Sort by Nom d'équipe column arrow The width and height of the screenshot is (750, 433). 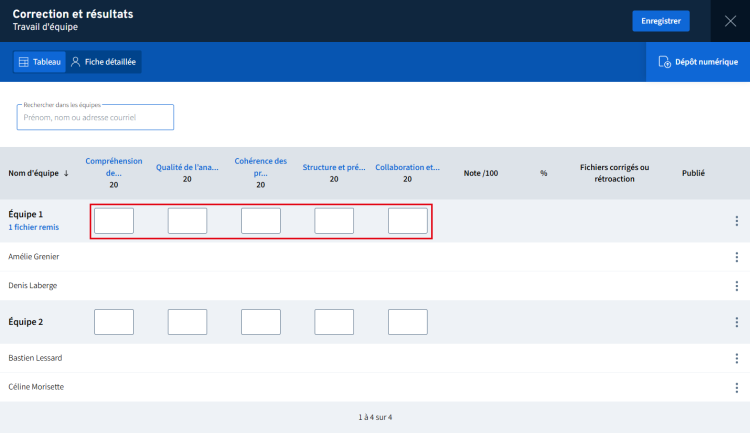point(66,173)
